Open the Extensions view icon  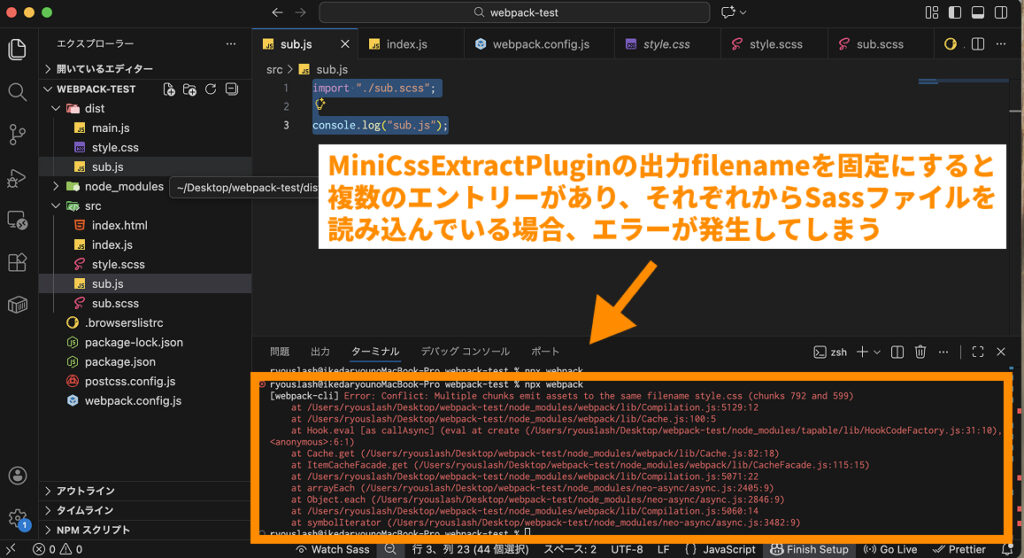pyautogui.click(x=17, y=262)
